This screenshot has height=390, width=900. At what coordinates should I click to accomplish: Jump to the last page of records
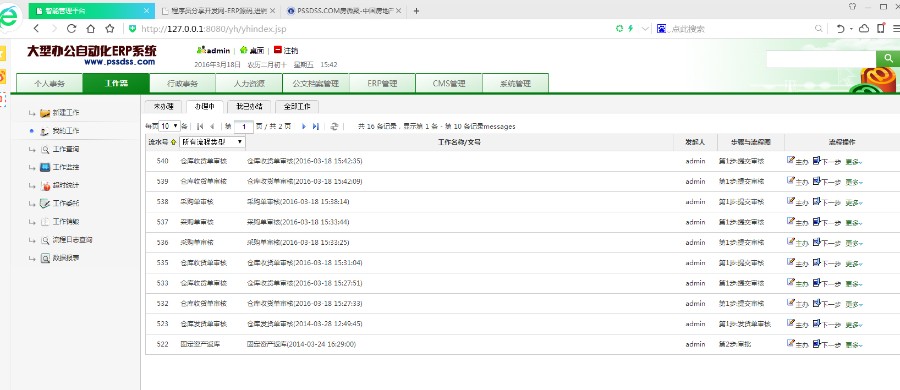pyautogui.click(x=316, y=126)
